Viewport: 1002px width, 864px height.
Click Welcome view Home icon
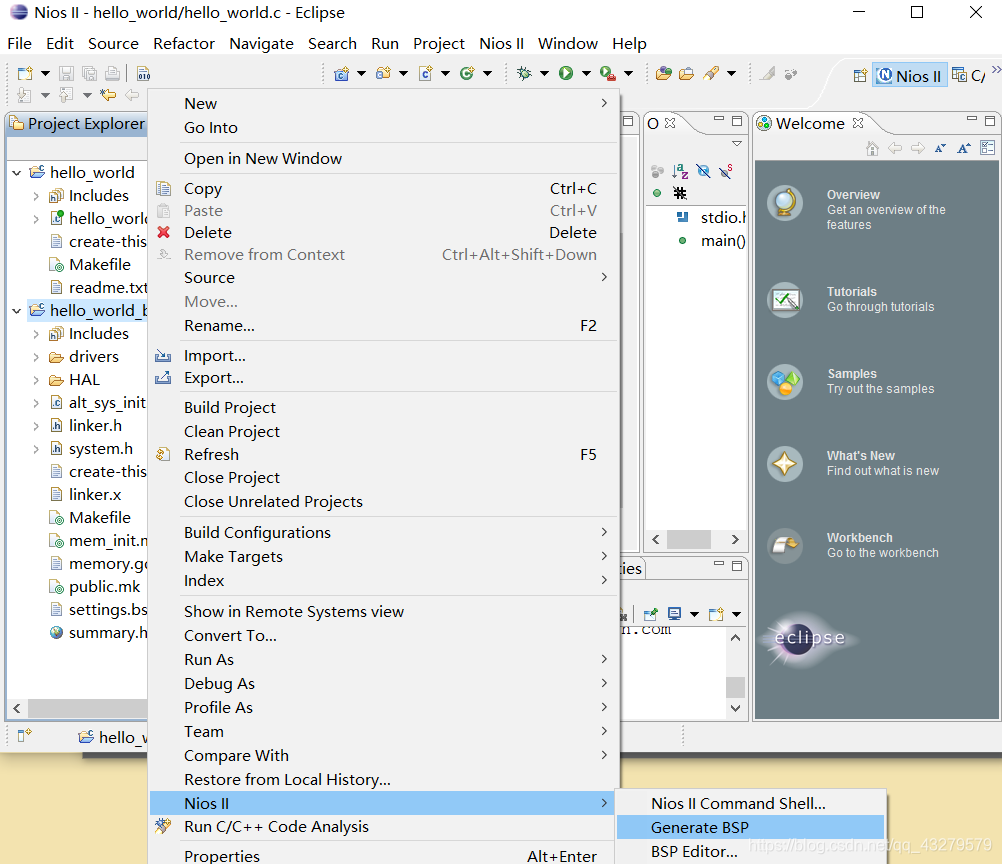pos(872,148)
